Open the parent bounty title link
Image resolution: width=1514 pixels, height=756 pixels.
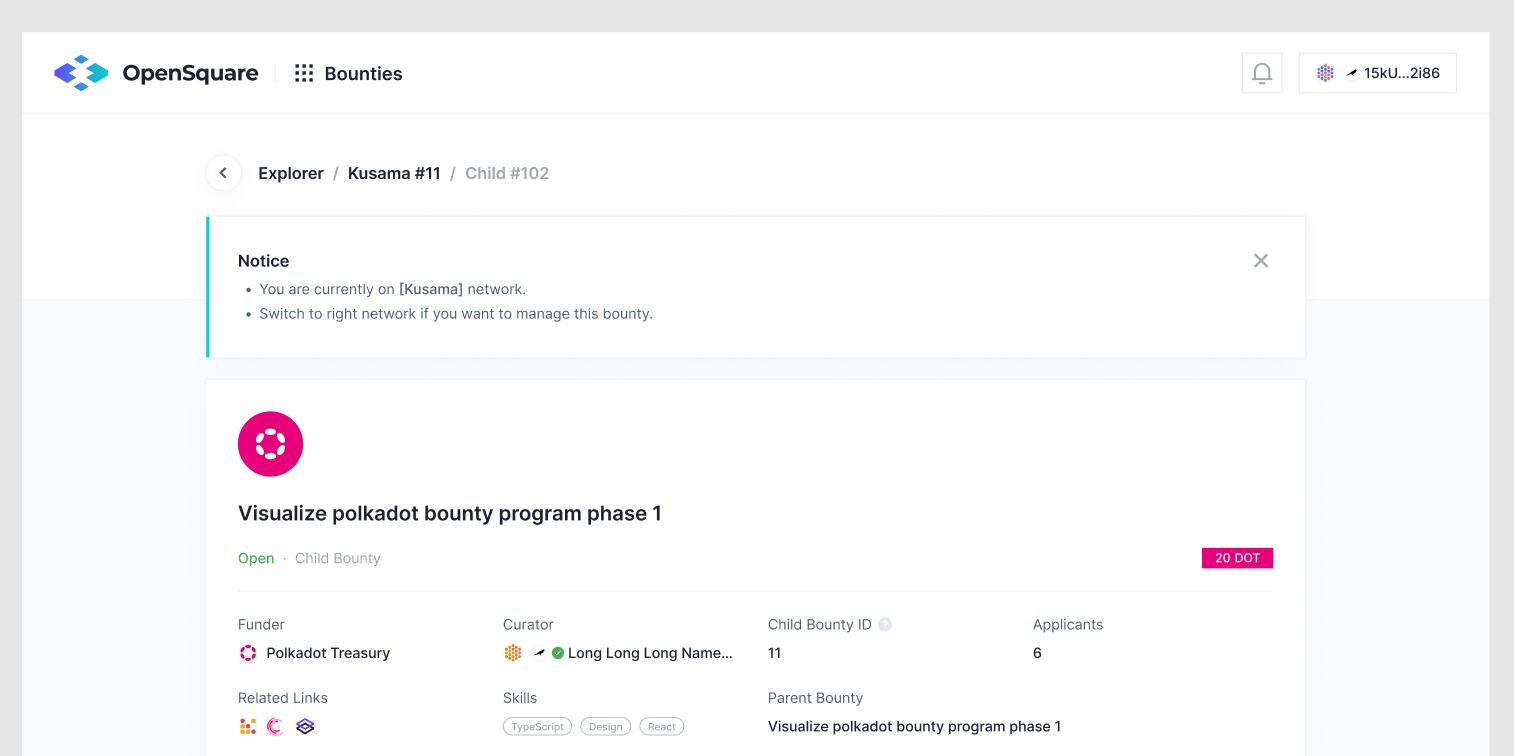tap(914, 727)
